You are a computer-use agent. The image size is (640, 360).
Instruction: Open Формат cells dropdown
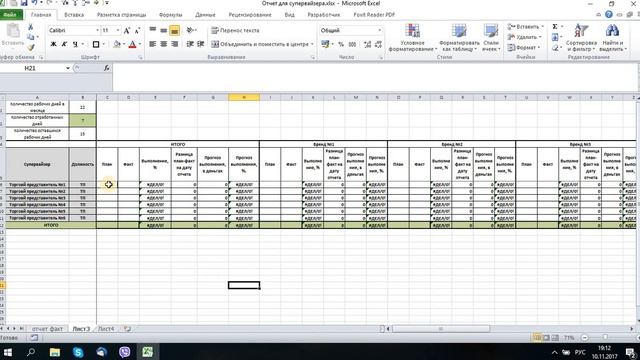(x=524, y=47)
